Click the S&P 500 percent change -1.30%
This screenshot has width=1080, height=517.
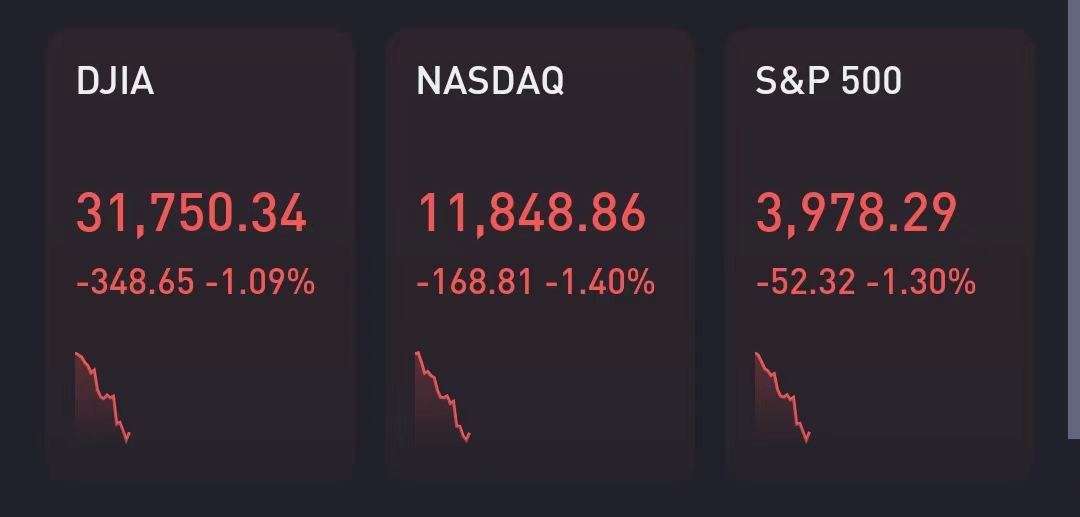pyautogui.click(x=921, y=283)
